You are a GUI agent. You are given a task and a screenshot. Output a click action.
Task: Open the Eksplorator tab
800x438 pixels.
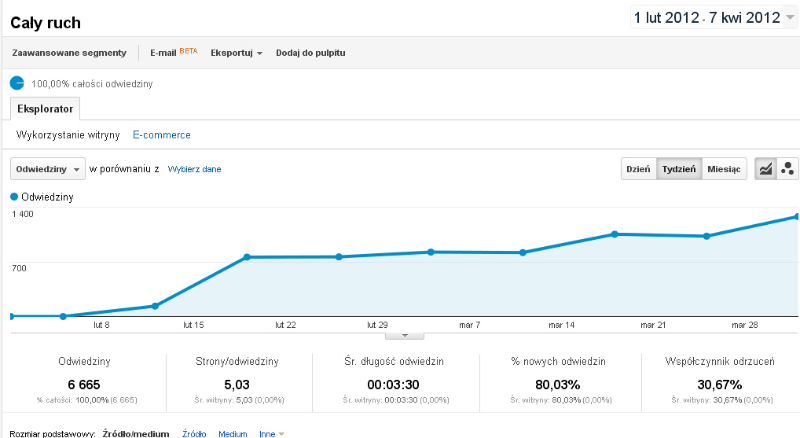click(45, 109)
